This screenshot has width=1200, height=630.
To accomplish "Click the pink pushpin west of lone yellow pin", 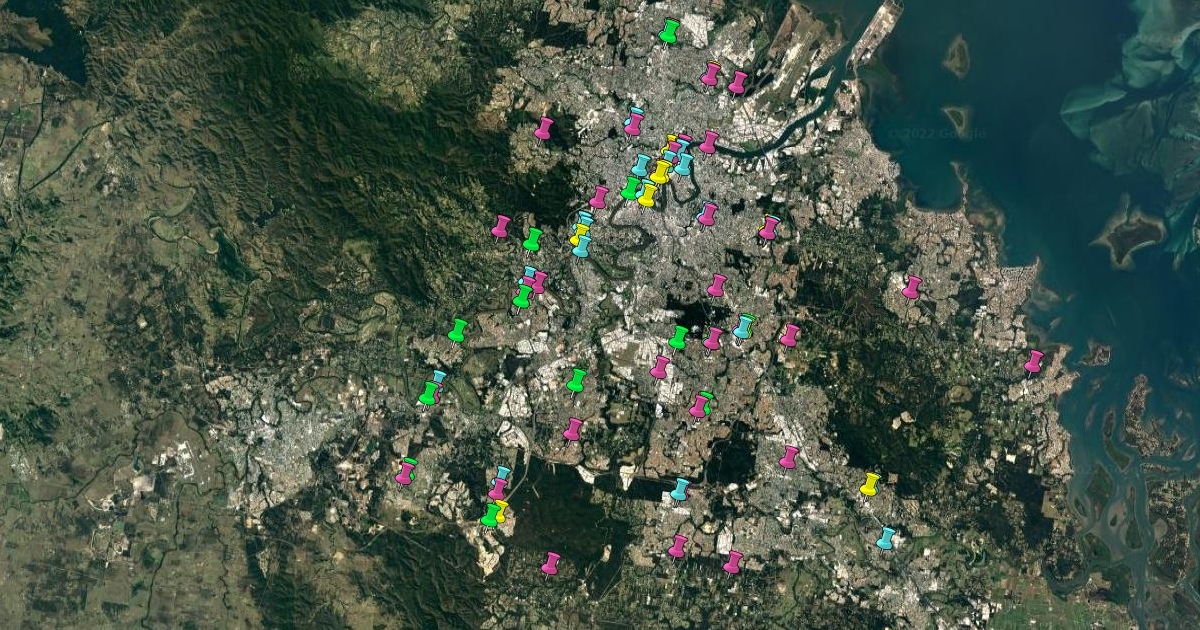I will tap(789, 458).
